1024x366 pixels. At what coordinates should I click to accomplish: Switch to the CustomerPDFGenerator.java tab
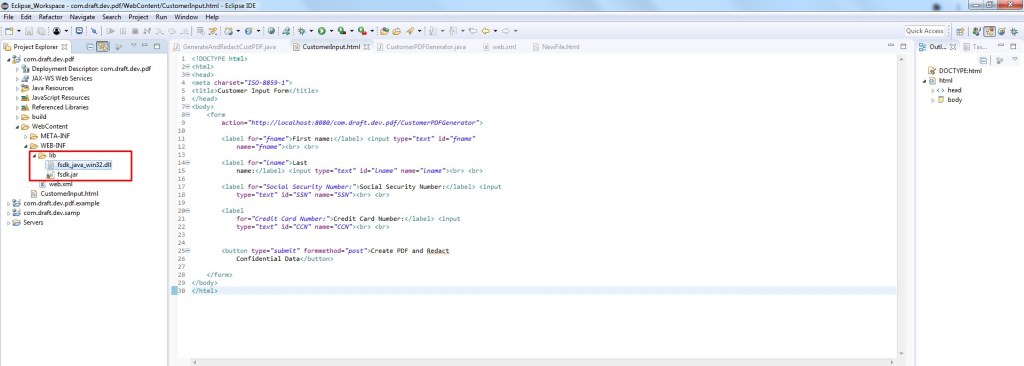[x=421, y=47]
